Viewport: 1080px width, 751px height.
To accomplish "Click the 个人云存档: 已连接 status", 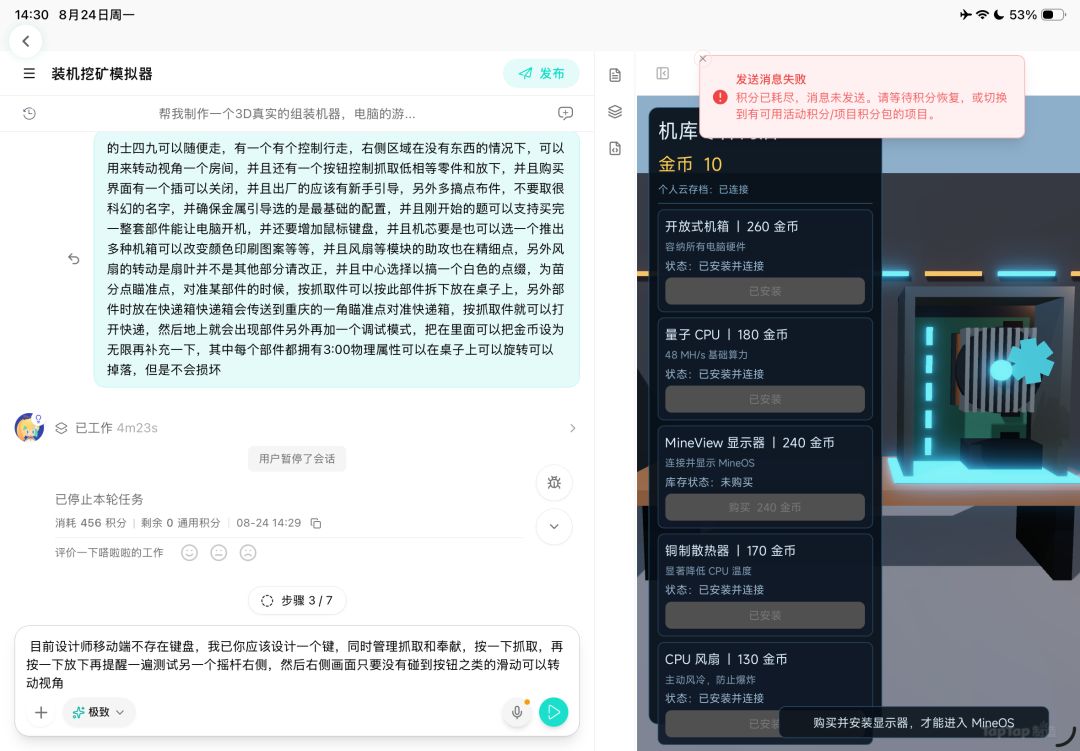I will 703,189.
